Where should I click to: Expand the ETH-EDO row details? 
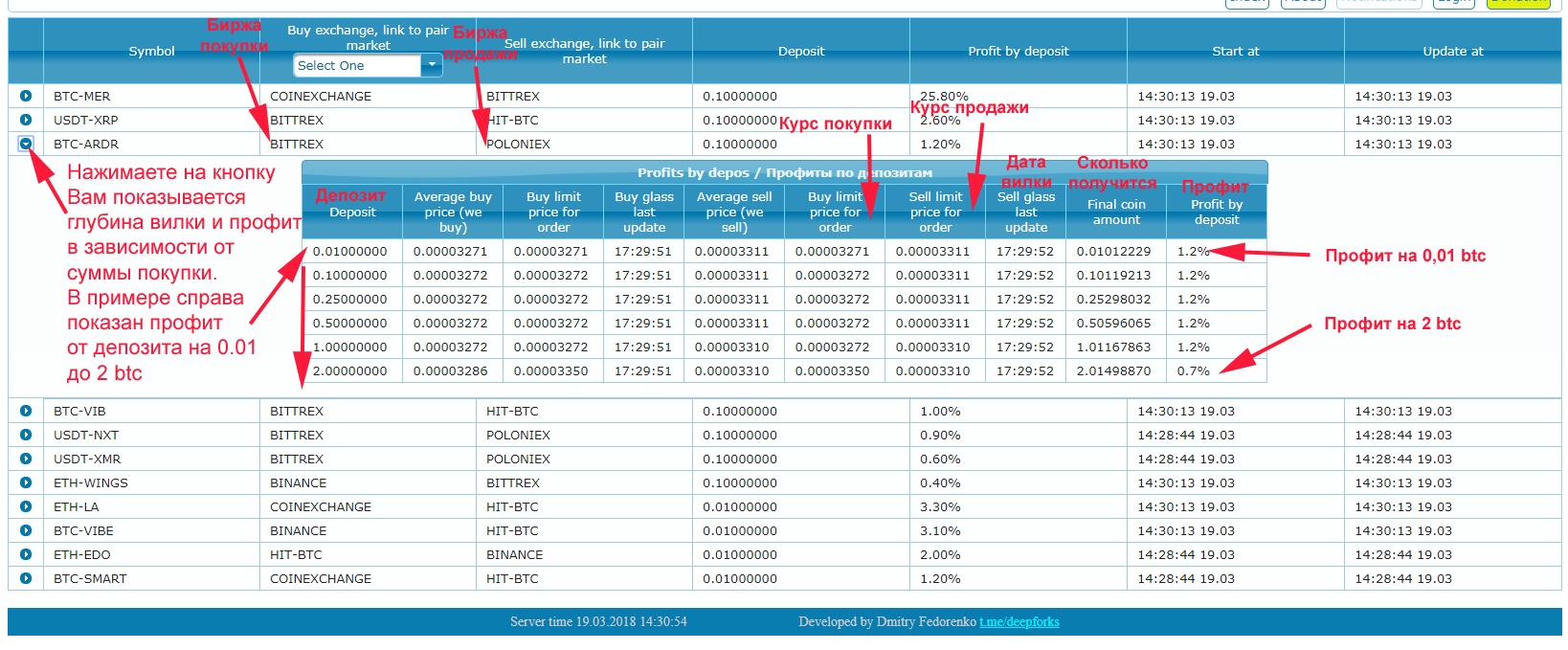pos(26,554)
